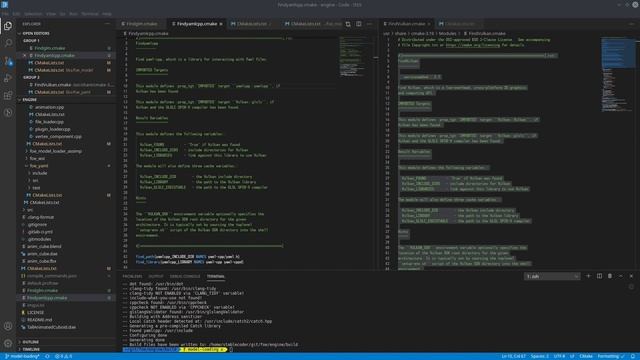This screenshot has height=360, width=640.
Task: Open the Extensions view
Action: pos(8,95)
